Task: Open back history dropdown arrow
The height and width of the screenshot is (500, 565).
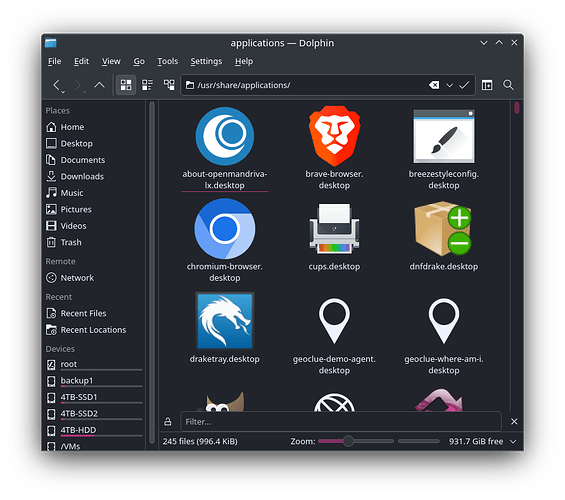Action: (x=63, y=92)
